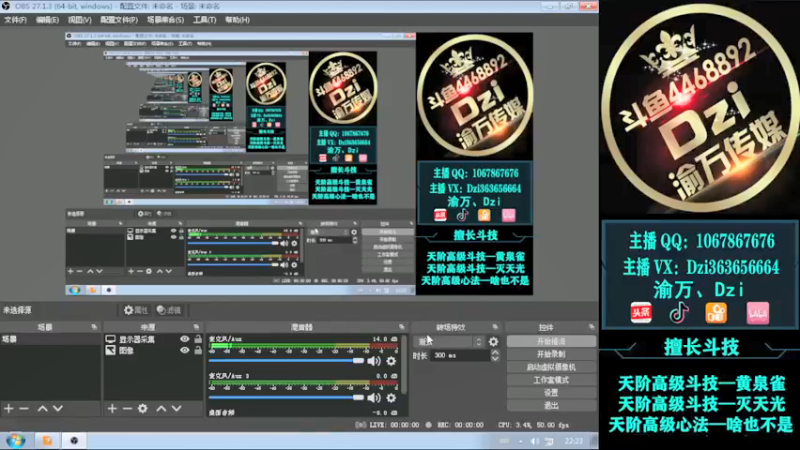Adjust the first 麦克风/Aux volume slider
800x450 pixels.
[x=286, y=361]
